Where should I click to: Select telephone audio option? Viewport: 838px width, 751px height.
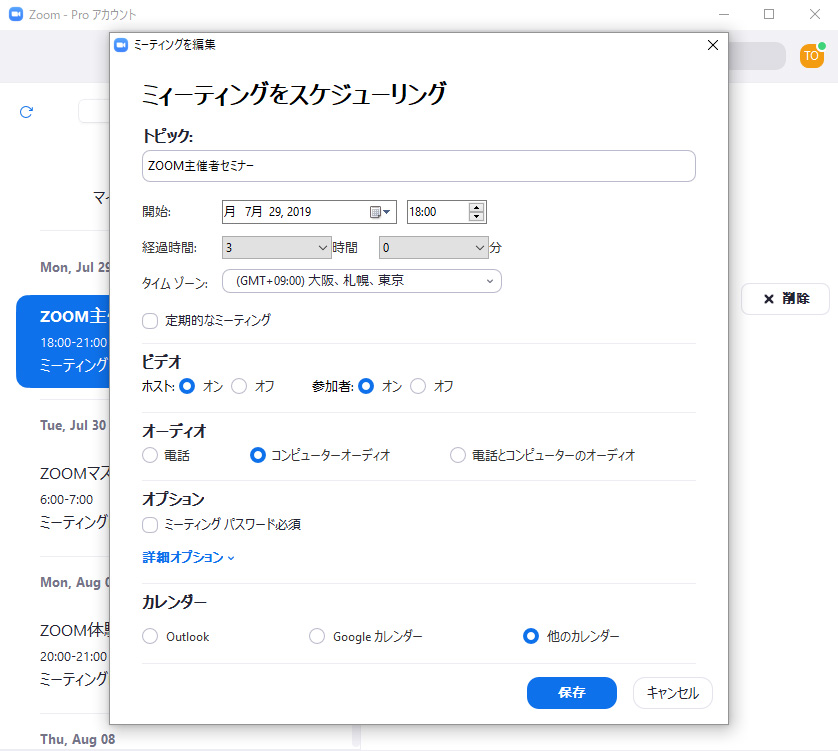tap(150, 455)
